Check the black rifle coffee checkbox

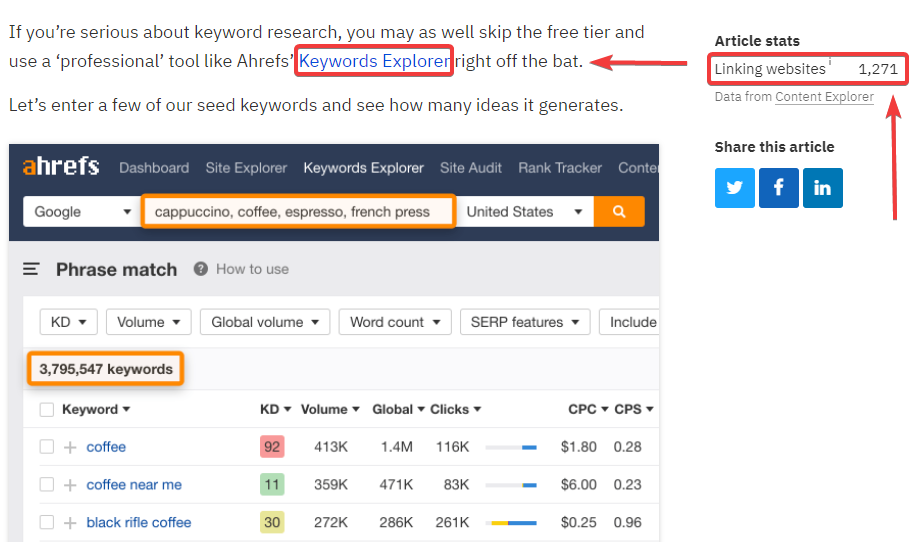click(x=47, y=522)
